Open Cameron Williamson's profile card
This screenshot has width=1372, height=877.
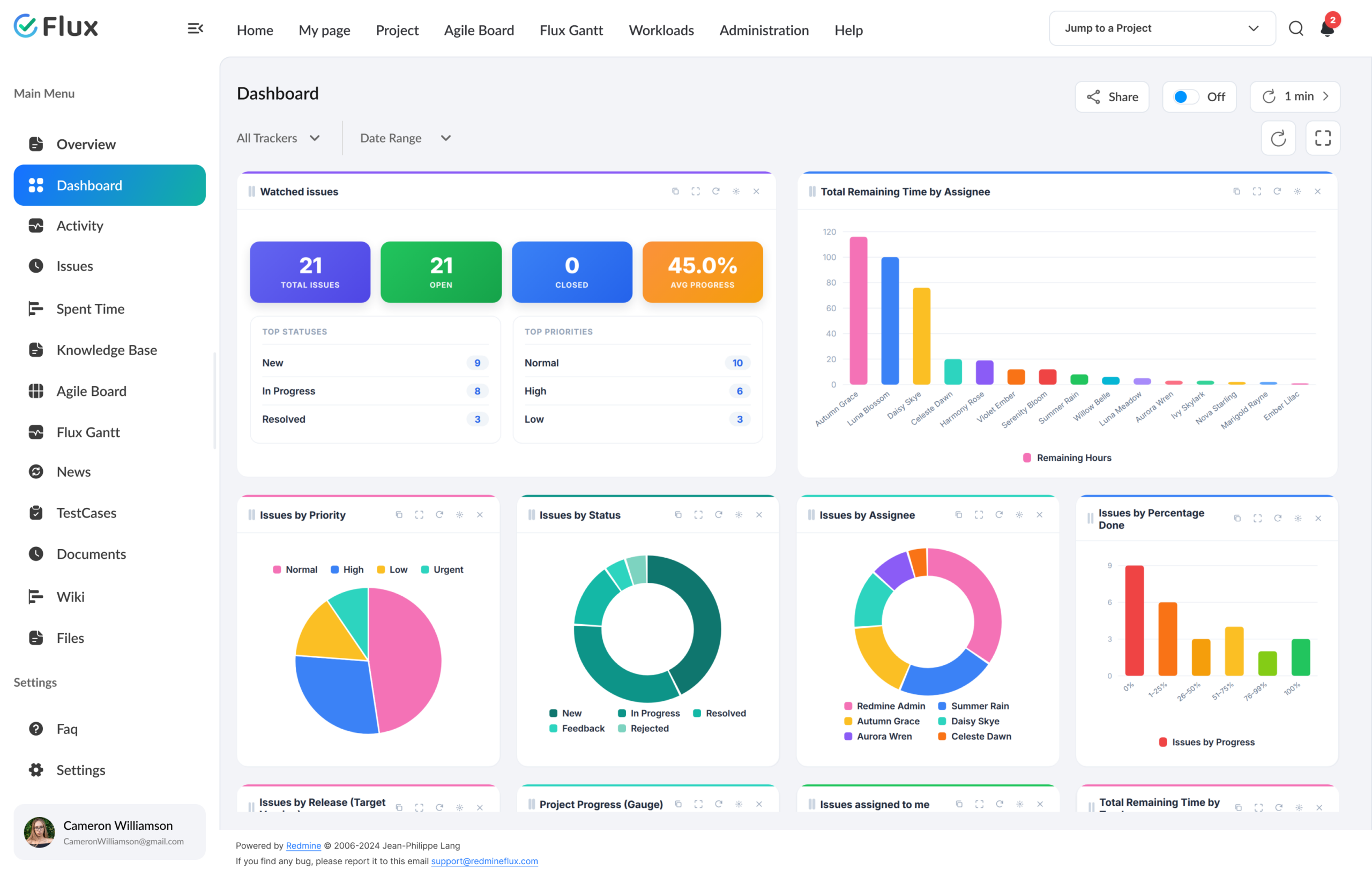(109, 832)
